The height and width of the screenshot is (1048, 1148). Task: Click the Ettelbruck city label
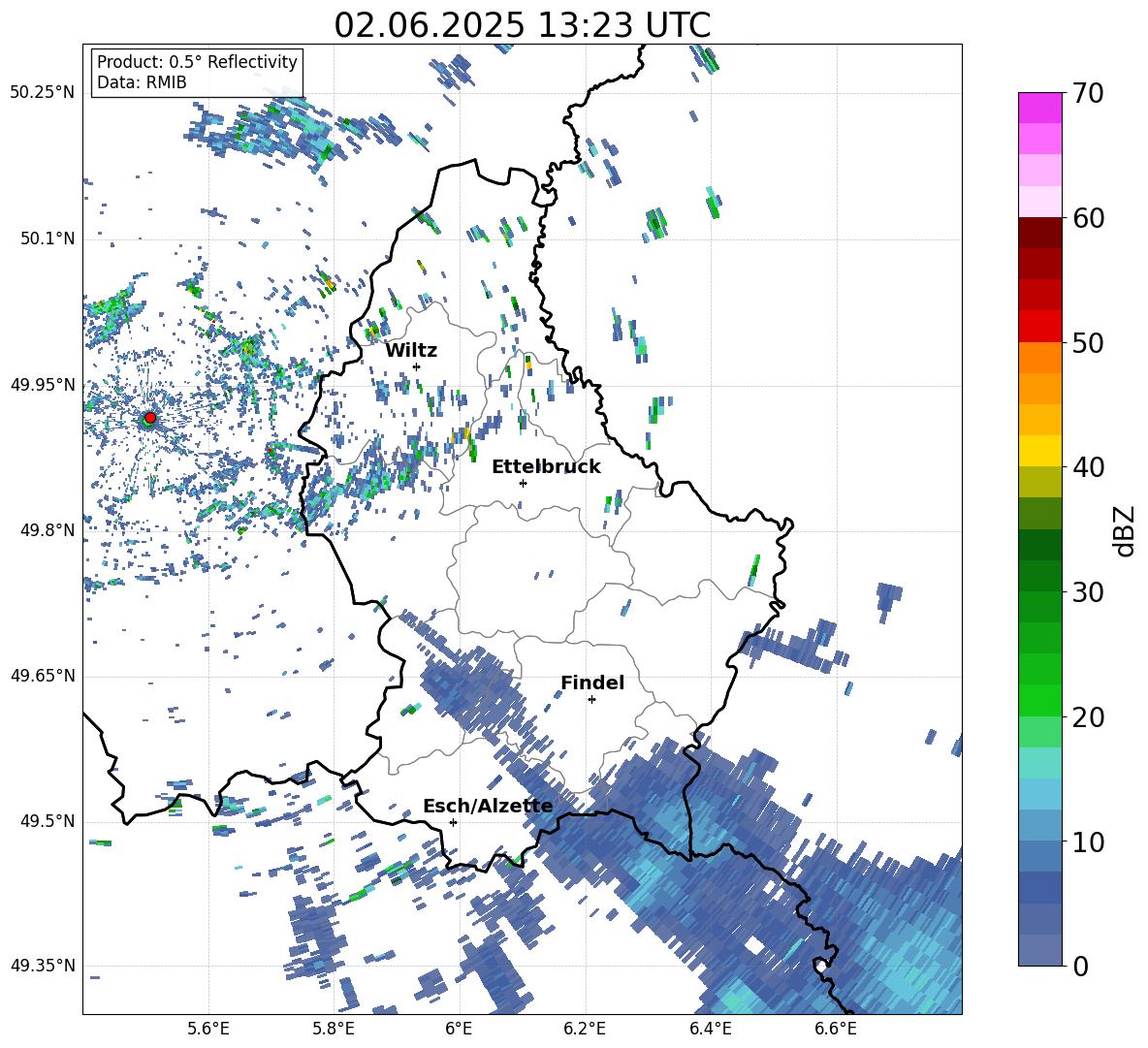click(x=546, y=467)
